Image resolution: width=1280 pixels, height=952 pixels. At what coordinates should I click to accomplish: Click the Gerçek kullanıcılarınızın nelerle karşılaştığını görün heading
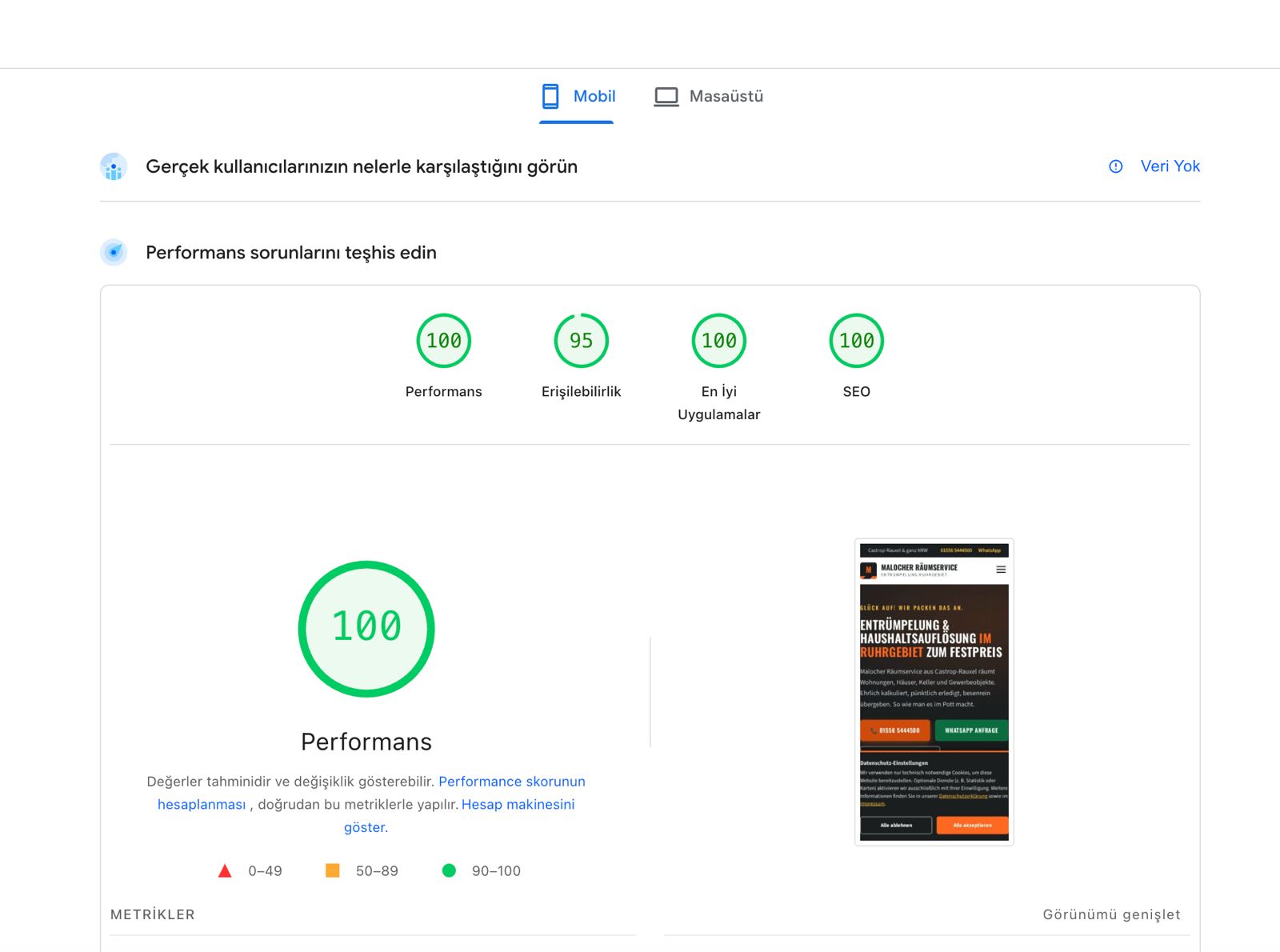click(362, 166)
